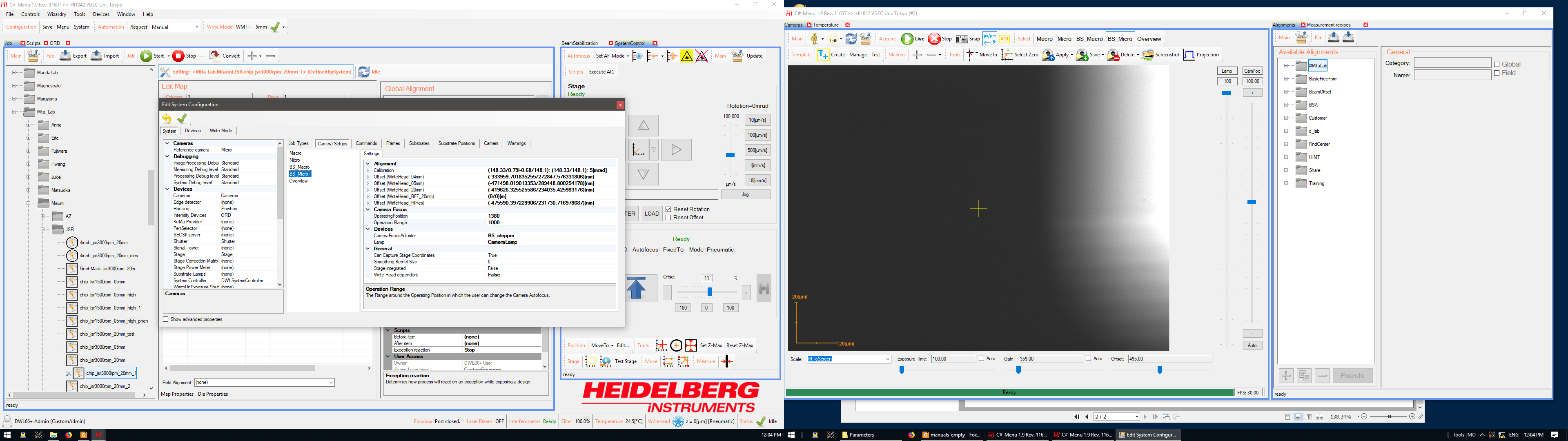Select the Overview camera setup in the list

[298, 181]
